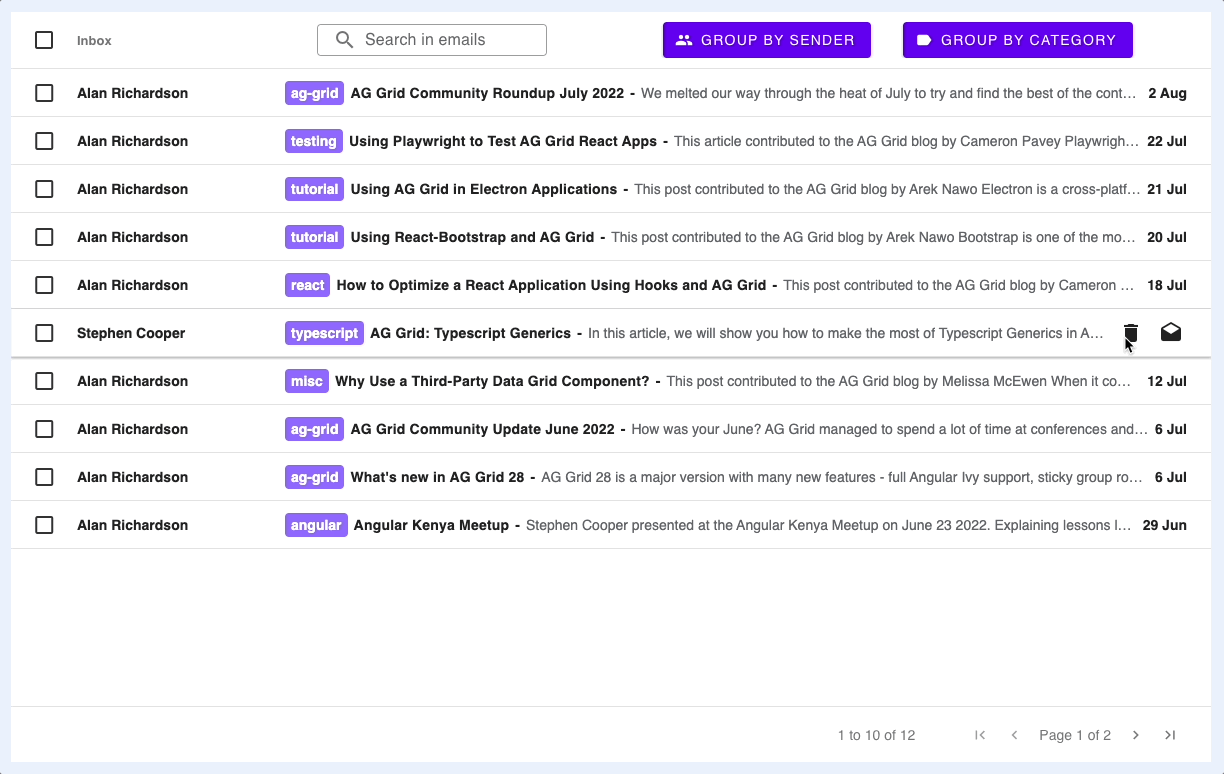Tick the checkbox for the Angular Kenya Meetup email
Screen dimensions: 1224x774
(44, 524)
